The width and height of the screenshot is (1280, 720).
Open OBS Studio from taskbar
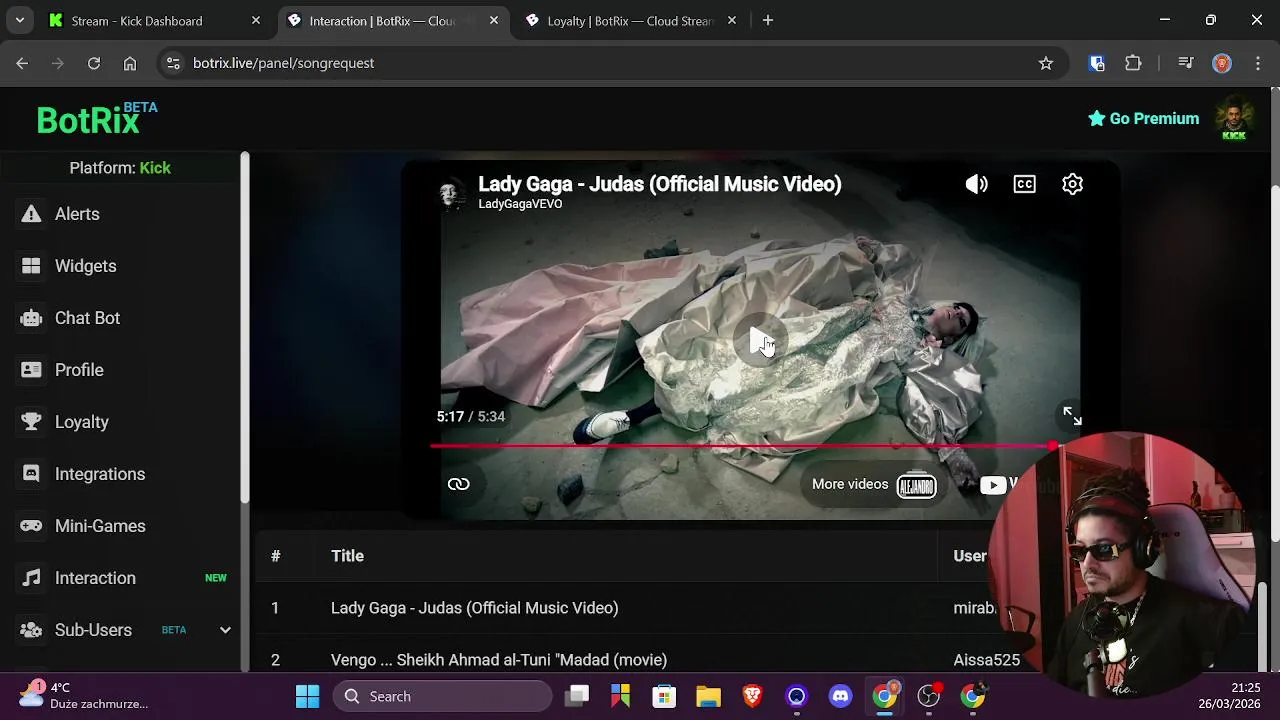pyautogui.click(x=929, y=696)
